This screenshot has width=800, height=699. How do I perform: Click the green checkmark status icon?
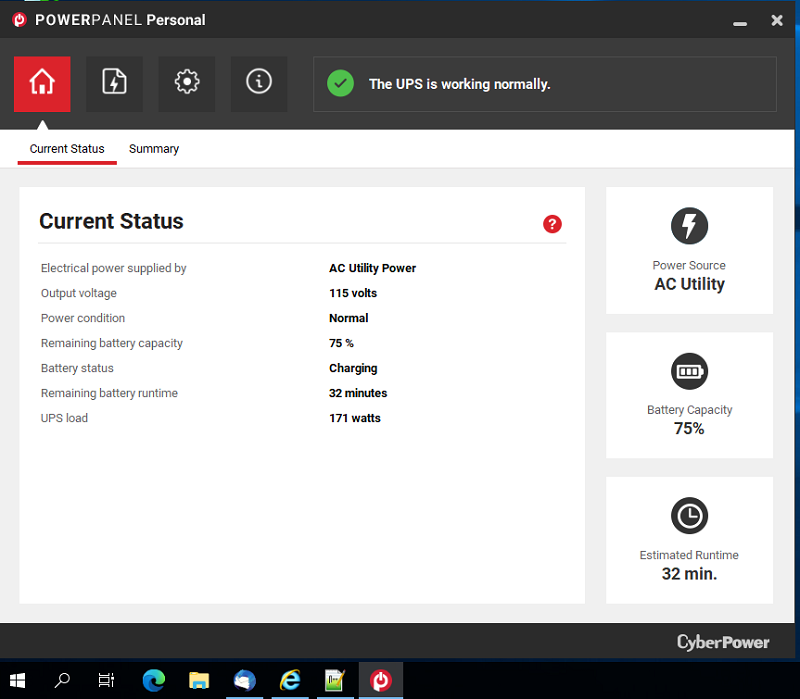coord(341,84)
